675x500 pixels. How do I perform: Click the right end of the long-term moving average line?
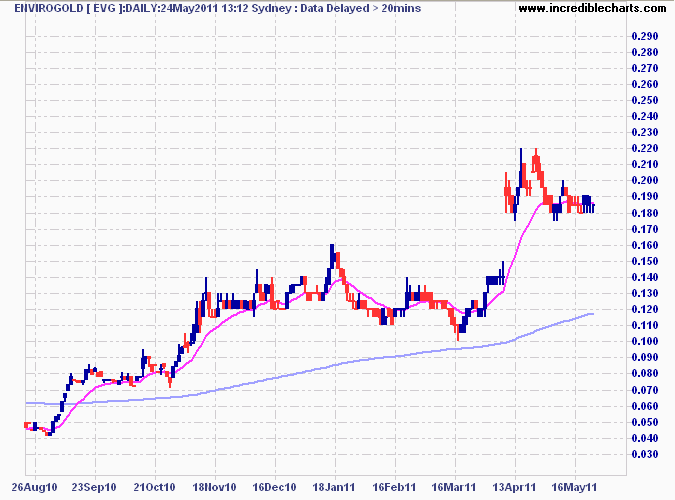pos(593,314)
